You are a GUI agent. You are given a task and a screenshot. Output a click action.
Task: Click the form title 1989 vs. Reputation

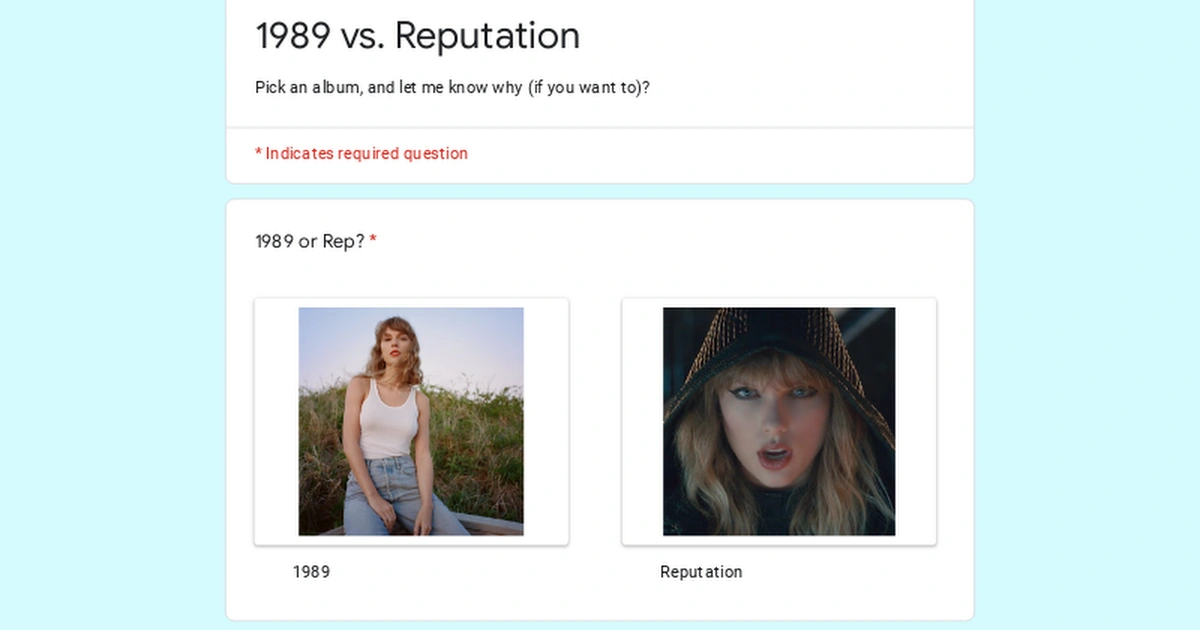point(417,35)
